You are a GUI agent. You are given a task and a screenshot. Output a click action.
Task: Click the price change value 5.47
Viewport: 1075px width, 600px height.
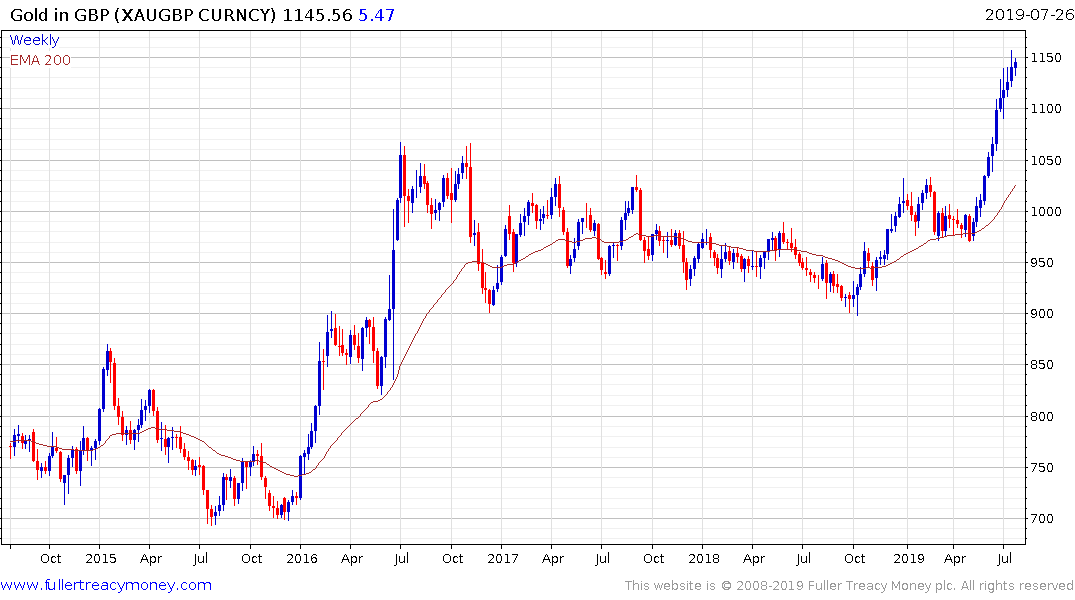point(376,14)
